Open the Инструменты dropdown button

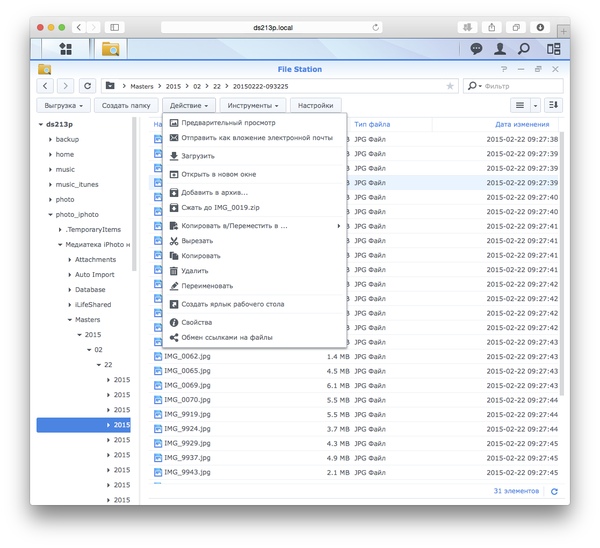click(x=253, y=106)
